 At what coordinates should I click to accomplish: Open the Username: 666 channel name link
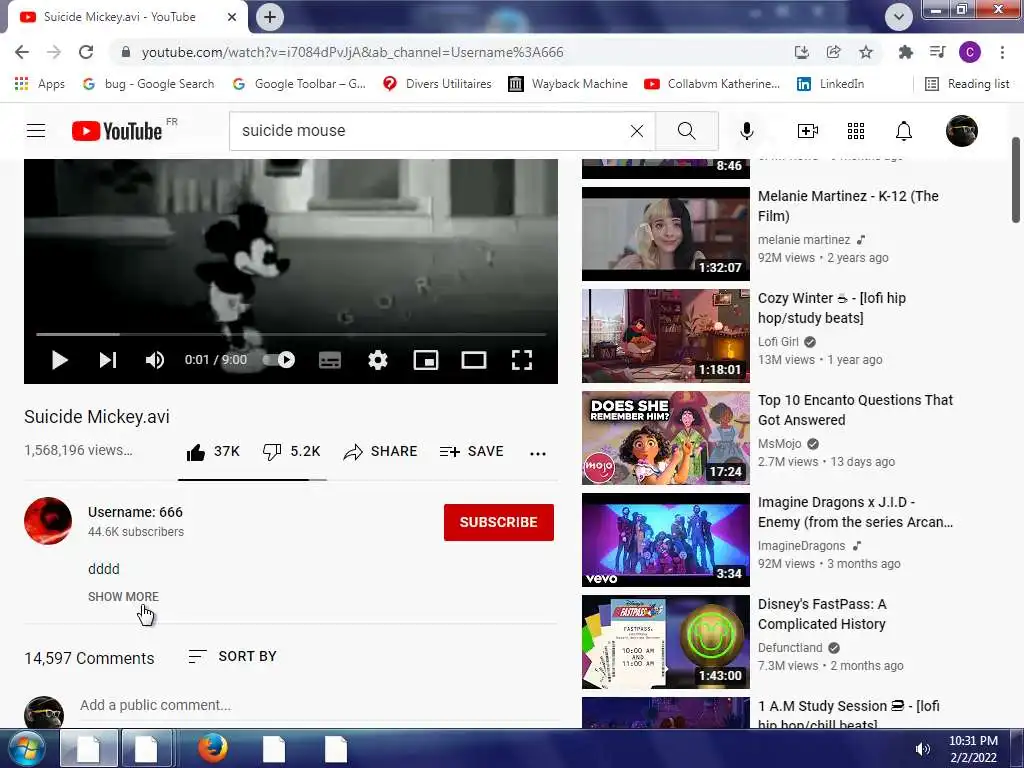(x=135, y=512)
